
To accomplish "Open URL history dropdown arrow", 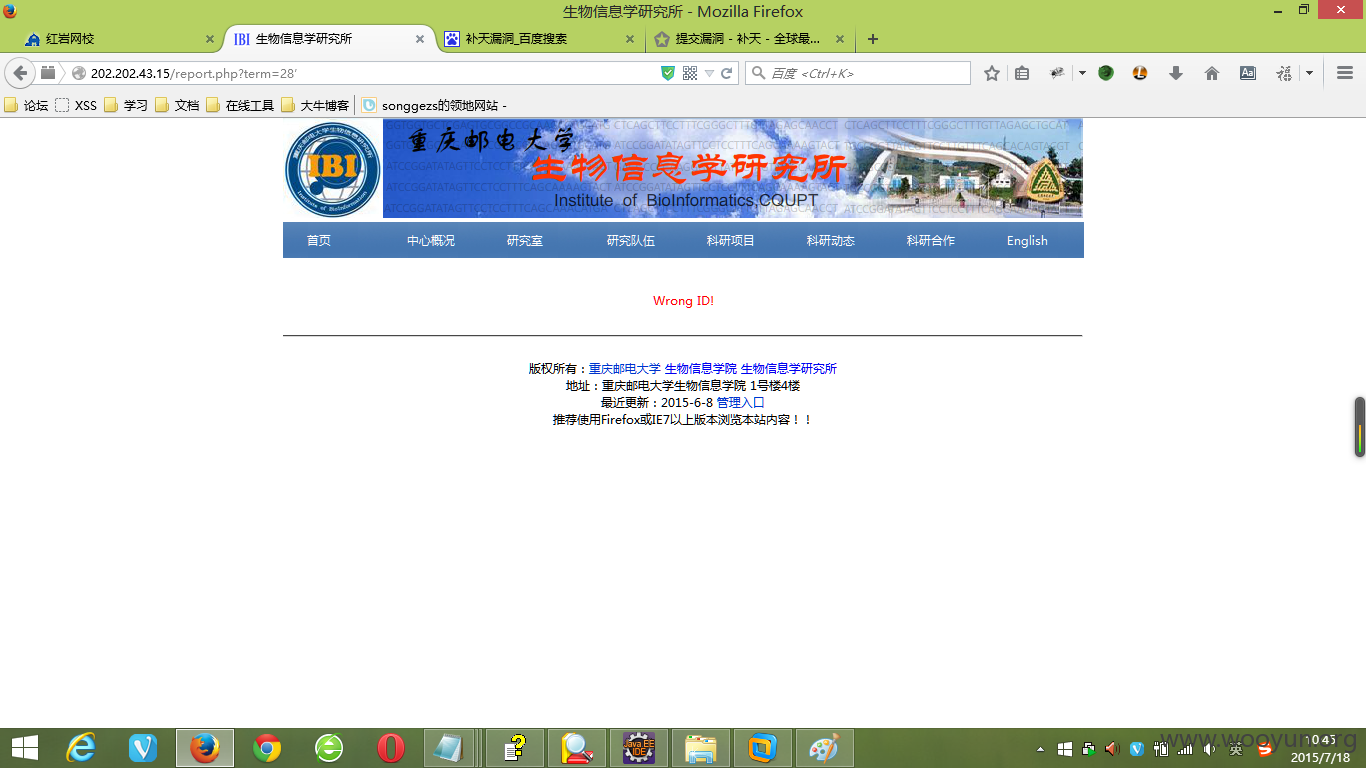I will [709, 73].
